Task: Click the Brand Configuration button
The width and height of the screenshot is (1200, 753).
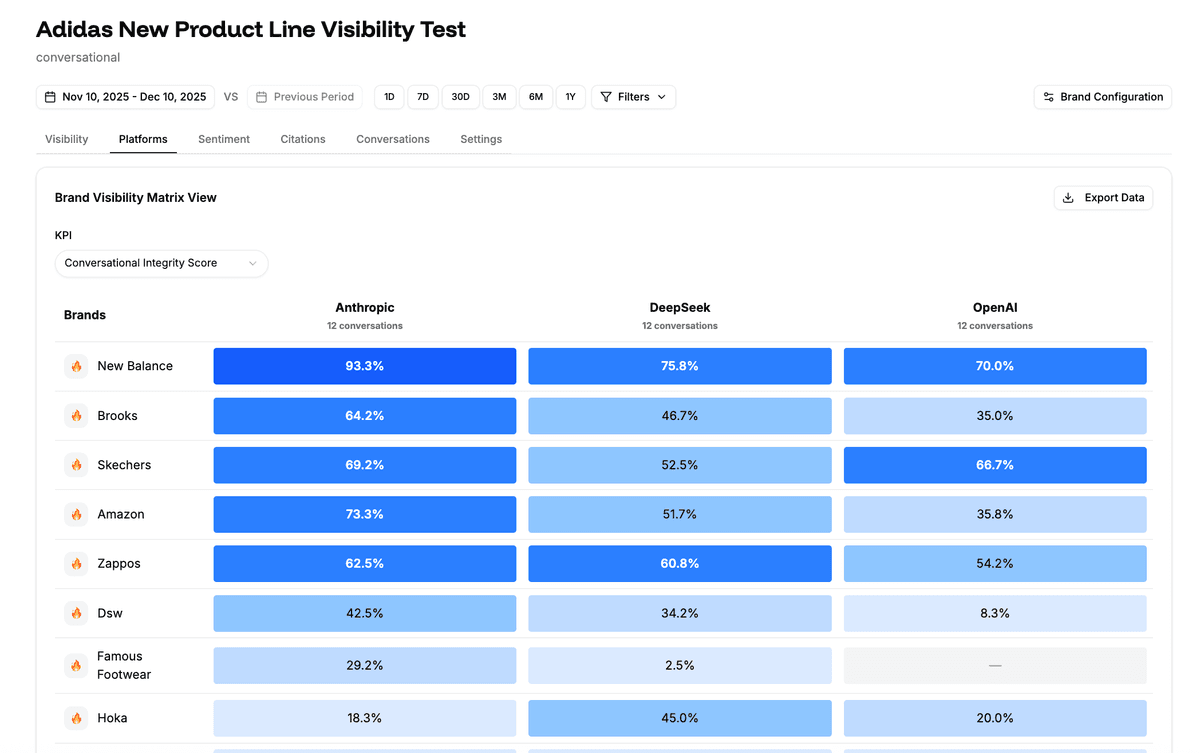Action: (1102, 96)
